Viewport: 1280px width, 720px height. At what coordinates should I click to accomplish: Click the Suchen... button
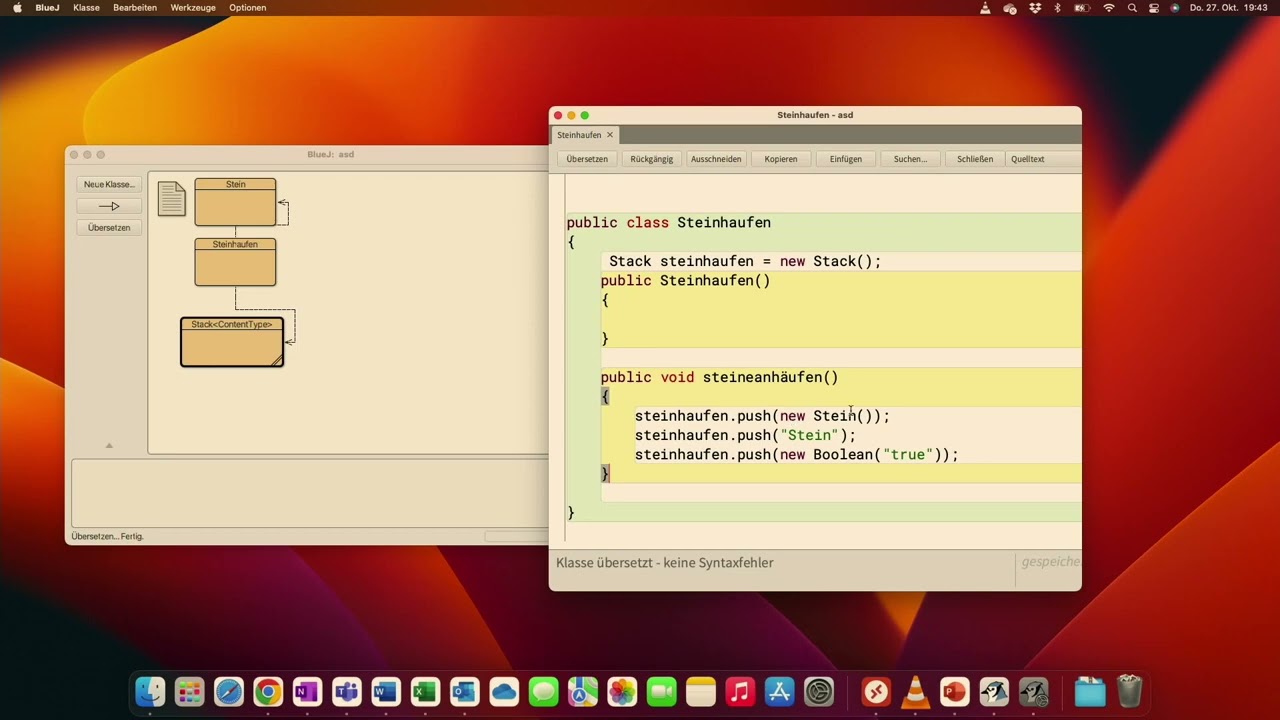tap(910, 159)
